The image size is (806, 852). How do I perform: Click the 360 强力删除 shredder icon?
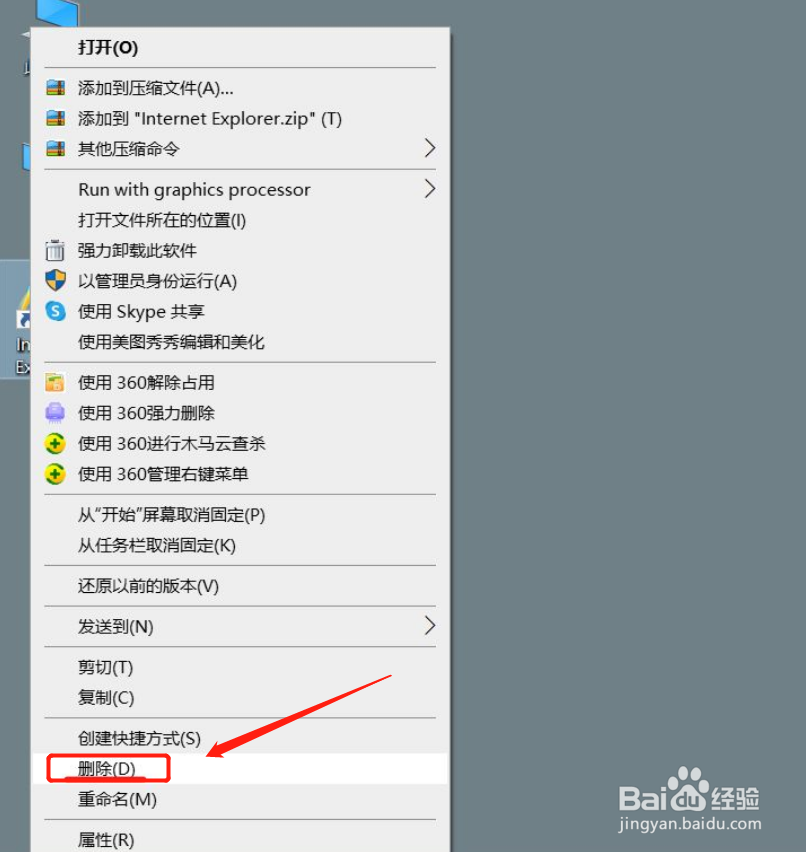tap(55, 413)
